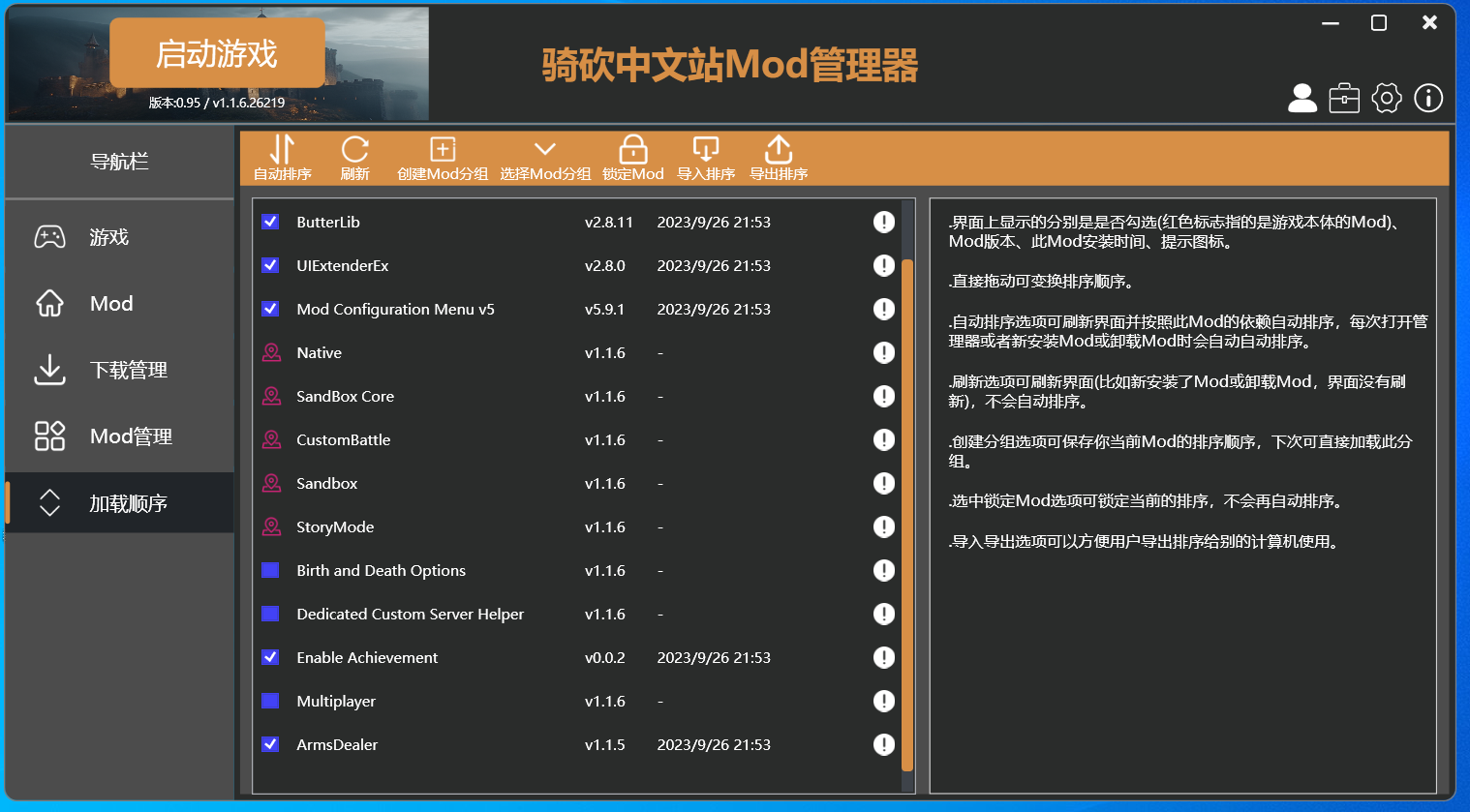Viewport: 1470px width, 812px height.
Task: Show UIExtenderEx info alert icon
Action: [x=884, y=265]
